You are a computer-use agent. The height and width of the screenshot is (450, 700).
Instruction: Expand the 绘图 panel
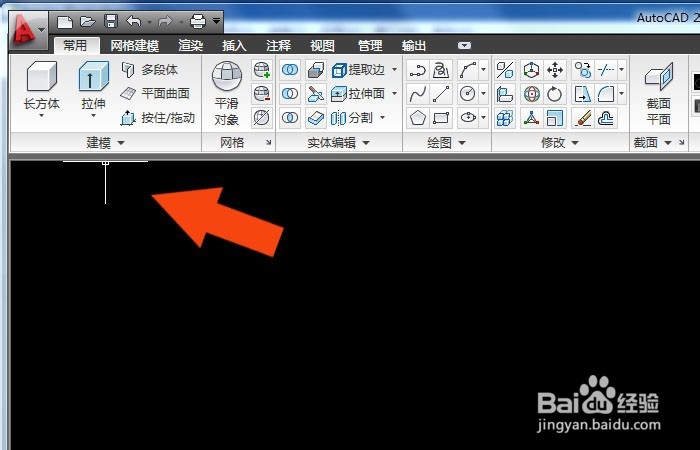point(446,143)
